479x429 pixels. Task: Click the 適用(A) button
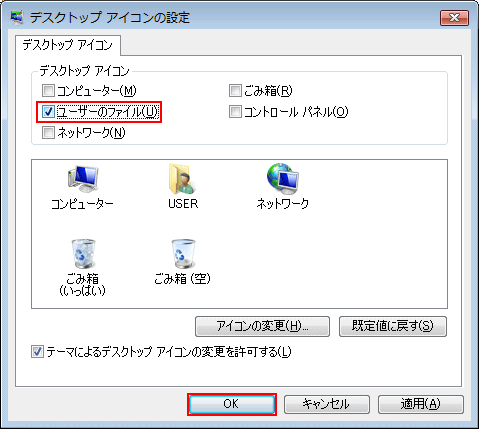click(x=421, y=404)
